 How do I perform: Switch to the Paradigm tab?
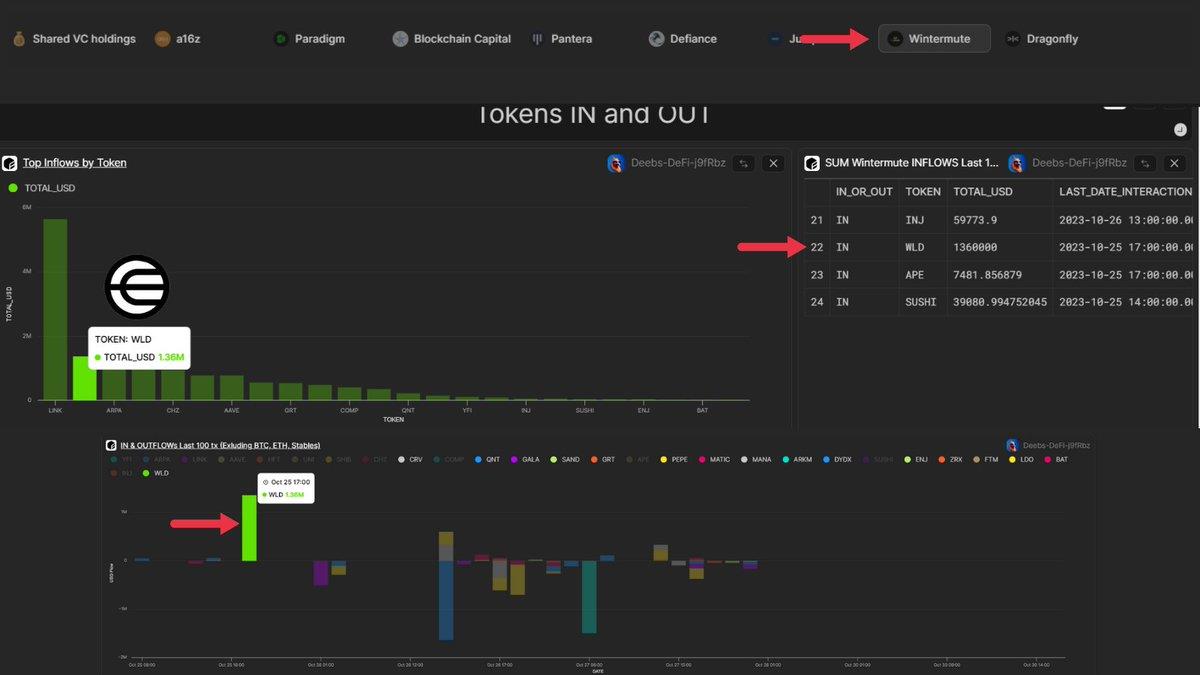pyautogui.click(x=309, y=39)
